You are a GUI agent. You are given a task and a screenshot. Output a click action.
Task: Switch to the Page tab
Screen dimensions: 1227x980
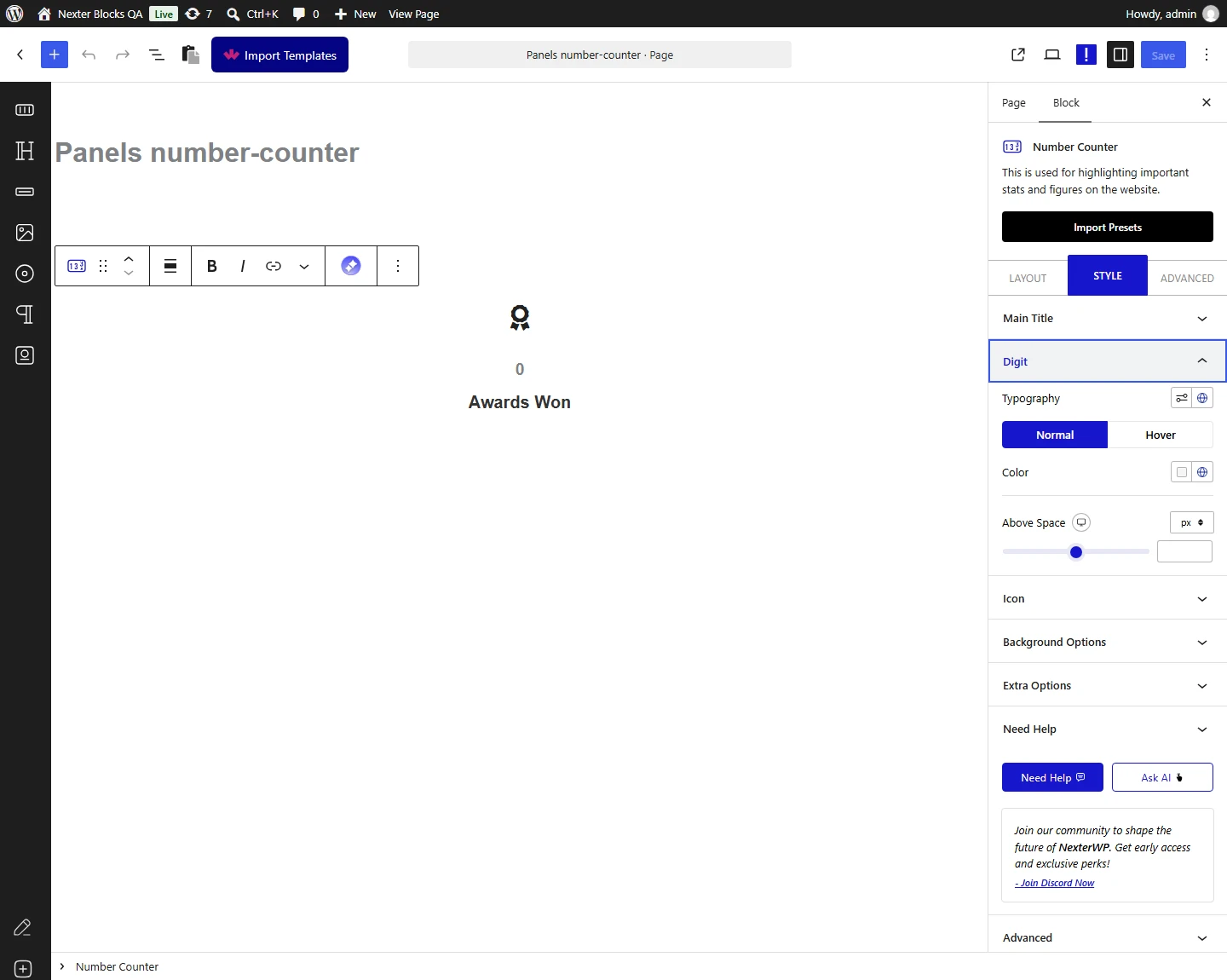pos(1014,102)
